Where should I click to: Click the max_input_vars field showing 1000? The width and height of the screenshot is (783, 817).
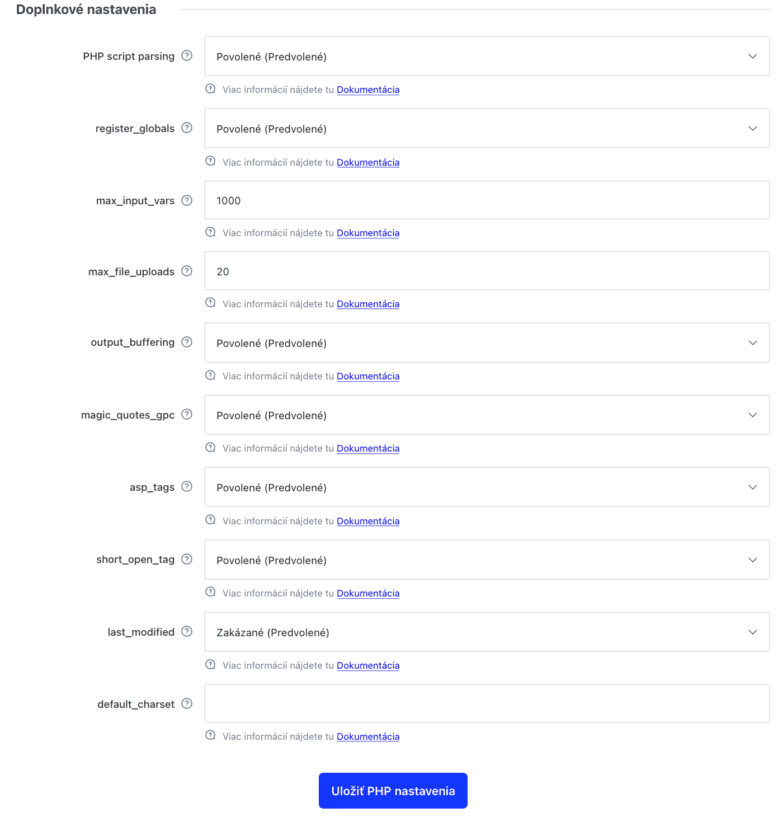point(487,200)
